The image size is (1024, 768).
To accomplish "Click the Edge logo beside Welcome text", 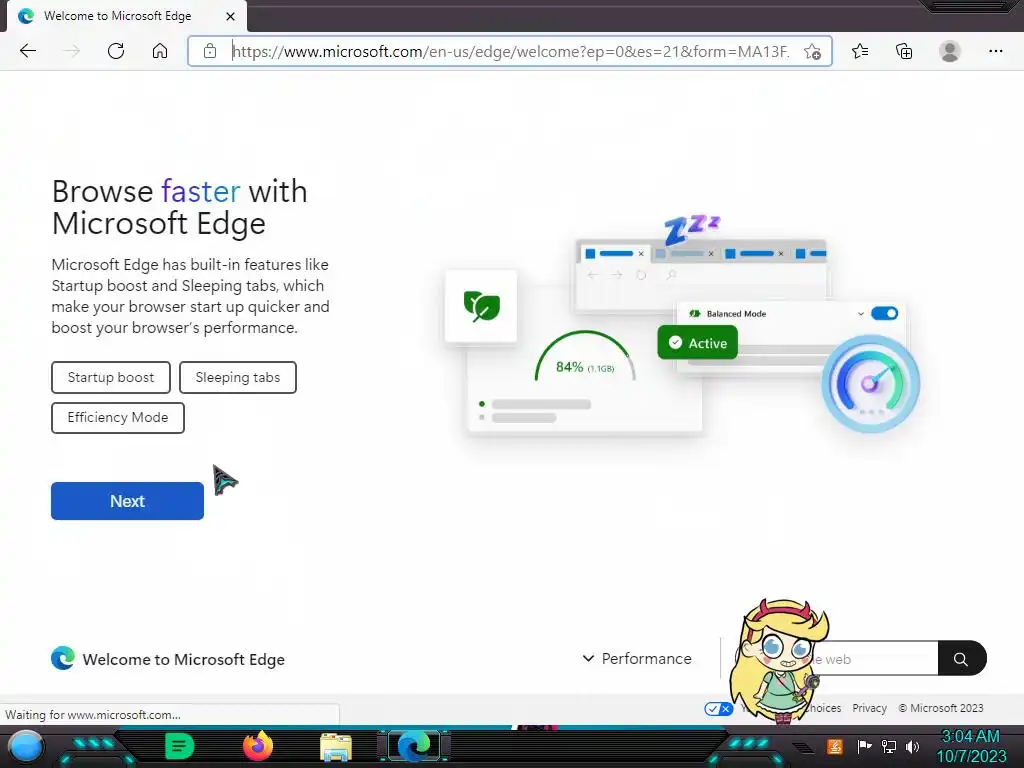I will 63,658.
